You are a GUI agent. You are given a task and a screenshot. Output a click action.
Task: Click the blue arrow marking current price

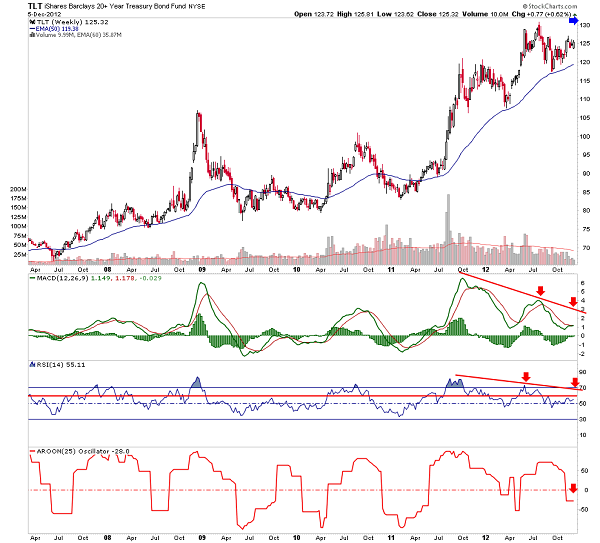click(574, 19)
